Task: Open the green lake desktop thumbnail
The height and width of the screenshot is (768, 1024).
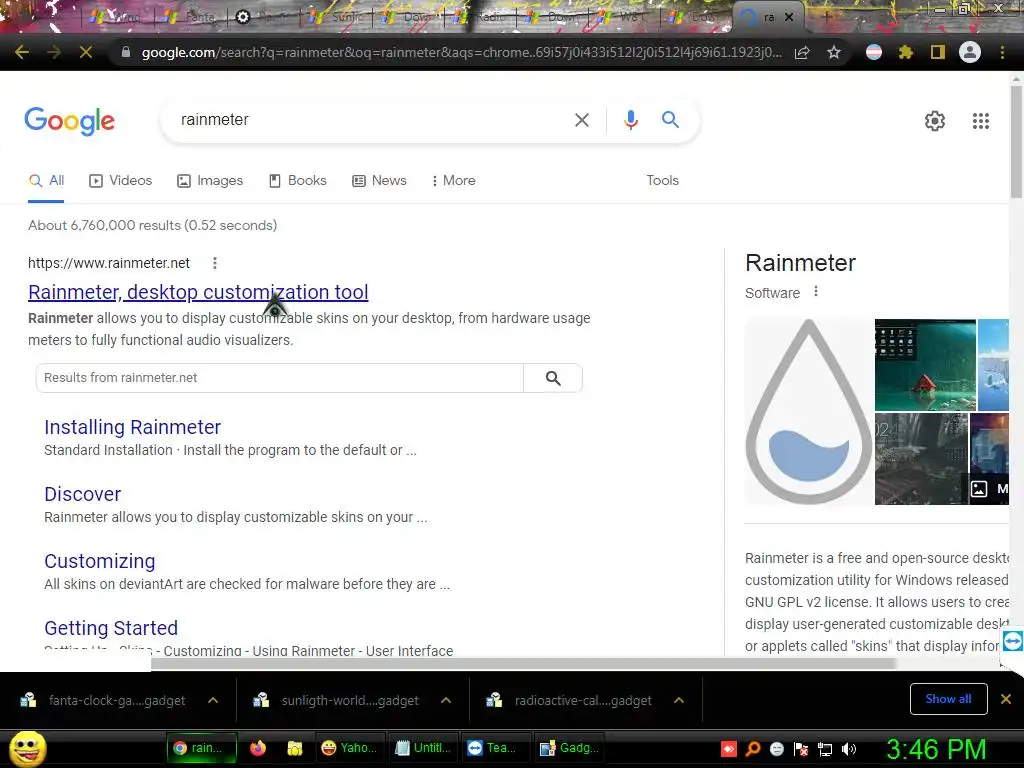Action: 925,364
